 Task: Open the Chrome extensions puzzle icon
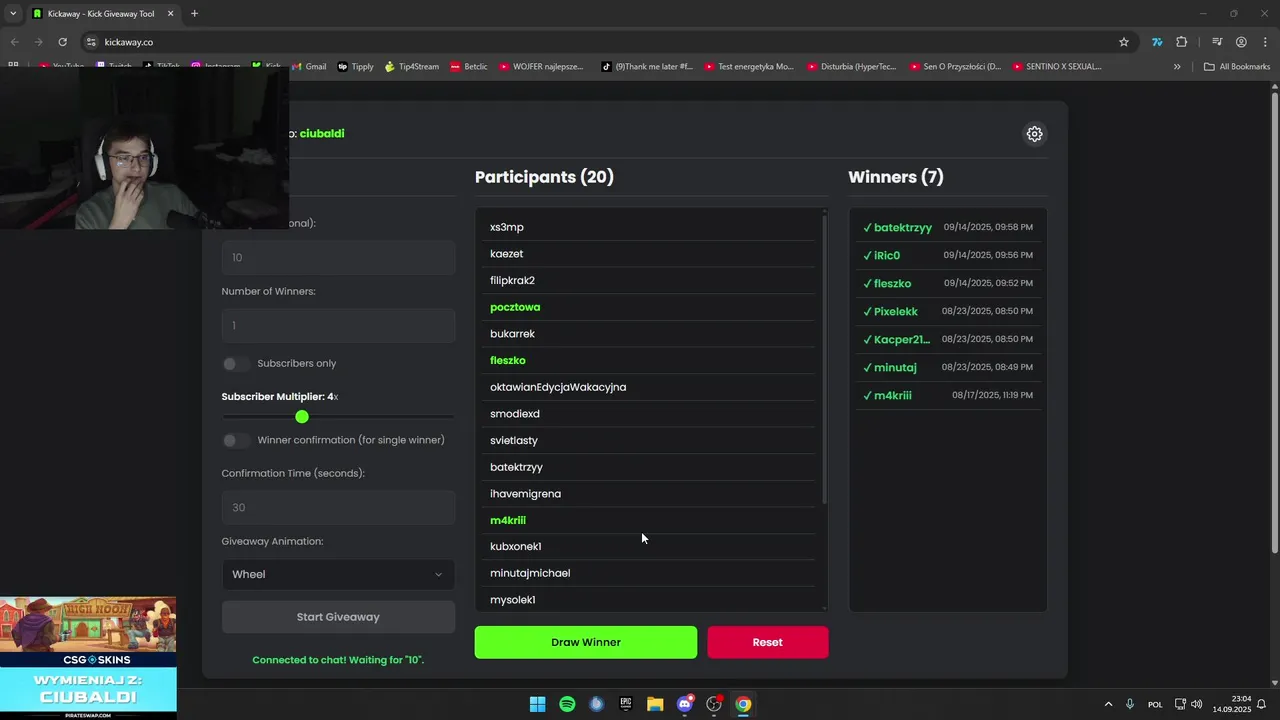pos(1181,42)
